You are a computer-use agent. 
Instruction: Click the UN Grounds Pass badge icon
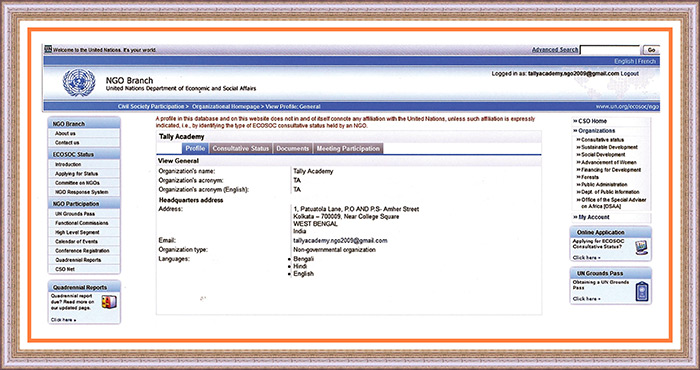(641, 291)
